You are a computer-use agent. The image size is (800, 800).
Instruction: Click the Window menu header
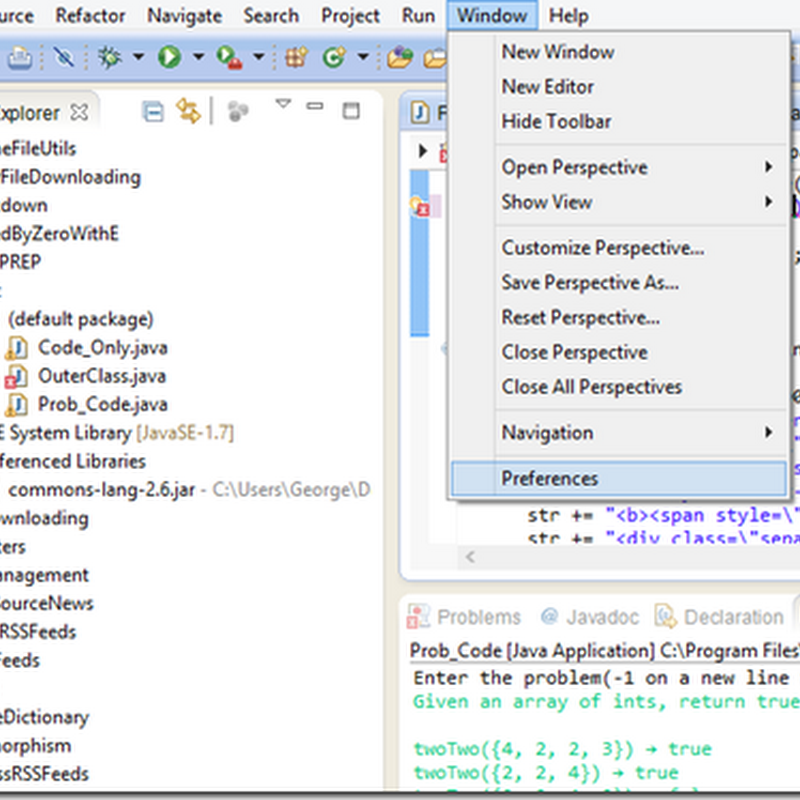(492, 15)
